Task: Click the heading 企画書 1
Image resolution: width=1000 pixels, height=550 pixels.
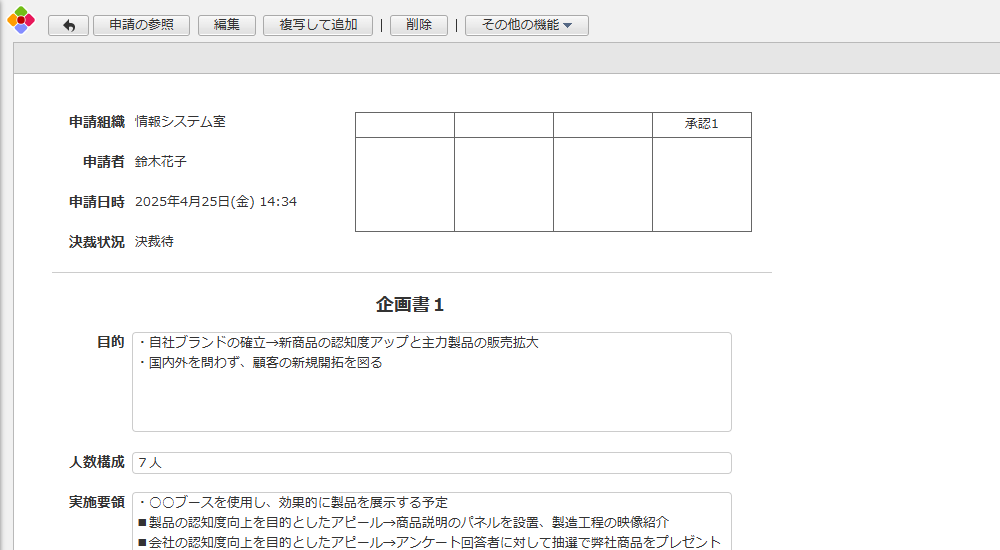Action: tap(409, 304)
